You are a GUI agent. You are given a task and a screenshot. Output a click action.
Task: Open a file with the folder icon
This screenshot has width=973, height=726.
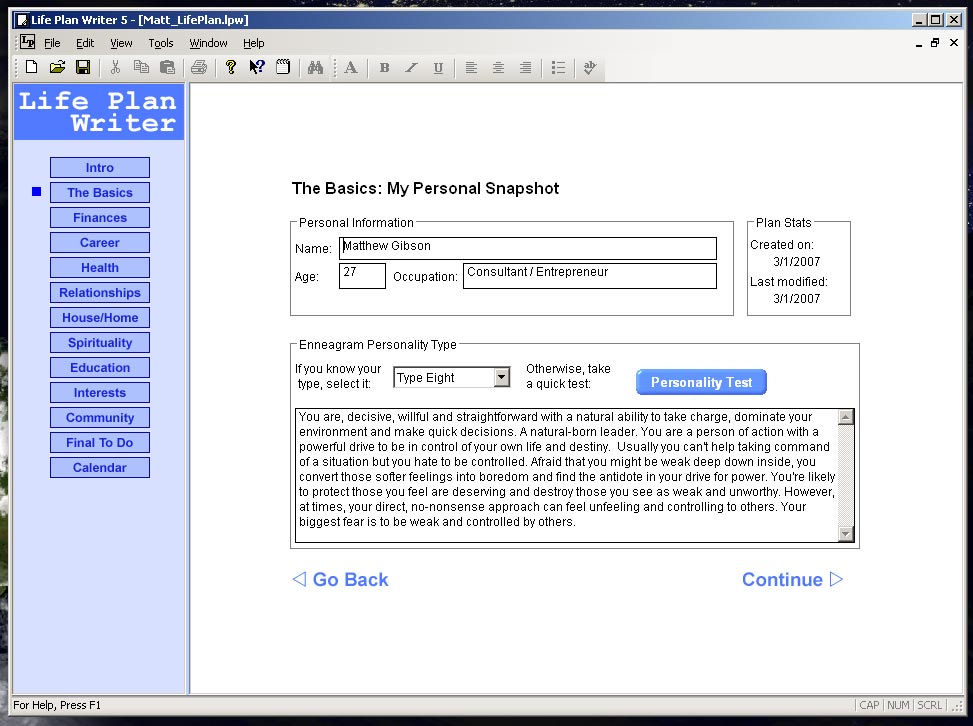pyautogui.click(x=57, y=67)
